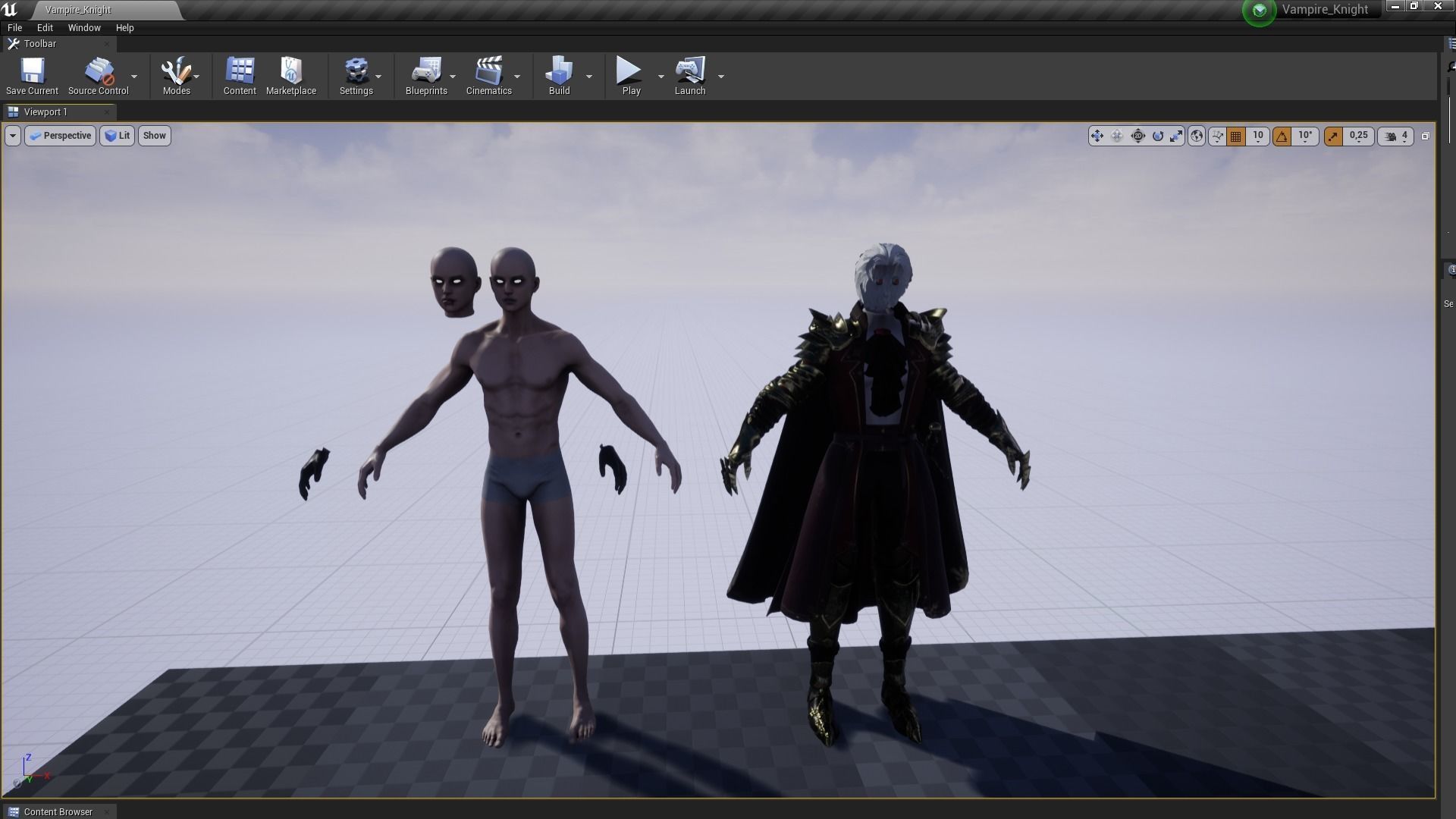Screen dimensions: 1456x819
Task: Click the Play button in toolbar
Action: pyautogui.click(x=629, y=71)
